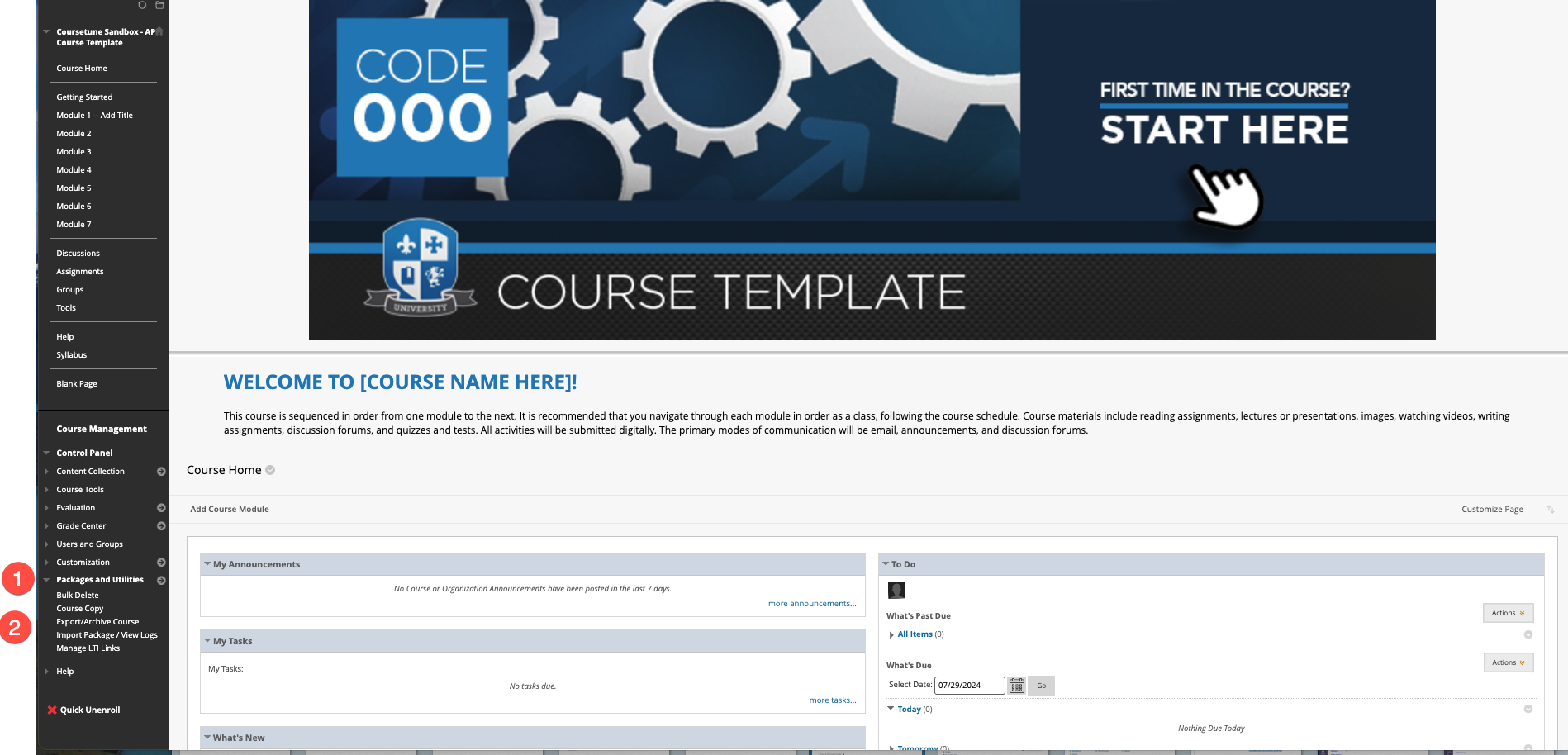The height and width of the screenshot is (755, 1568).
Task: Open the Course Home options chevron menu
Action: pyautogui.click(x=270, y=470)
